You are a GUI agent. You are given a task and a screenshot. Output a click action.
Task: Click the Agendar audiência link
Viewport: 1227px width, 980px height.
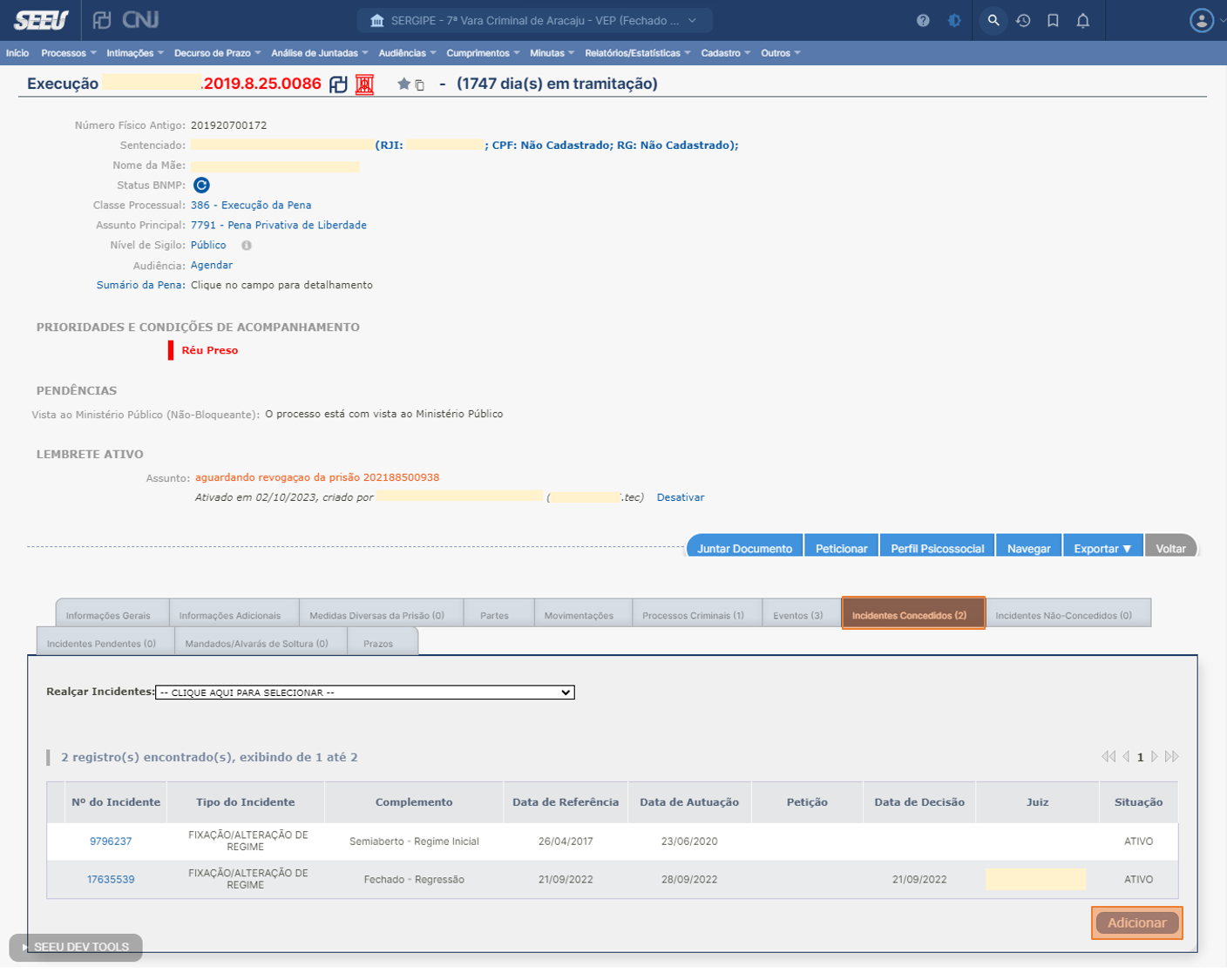click(212, 265)
